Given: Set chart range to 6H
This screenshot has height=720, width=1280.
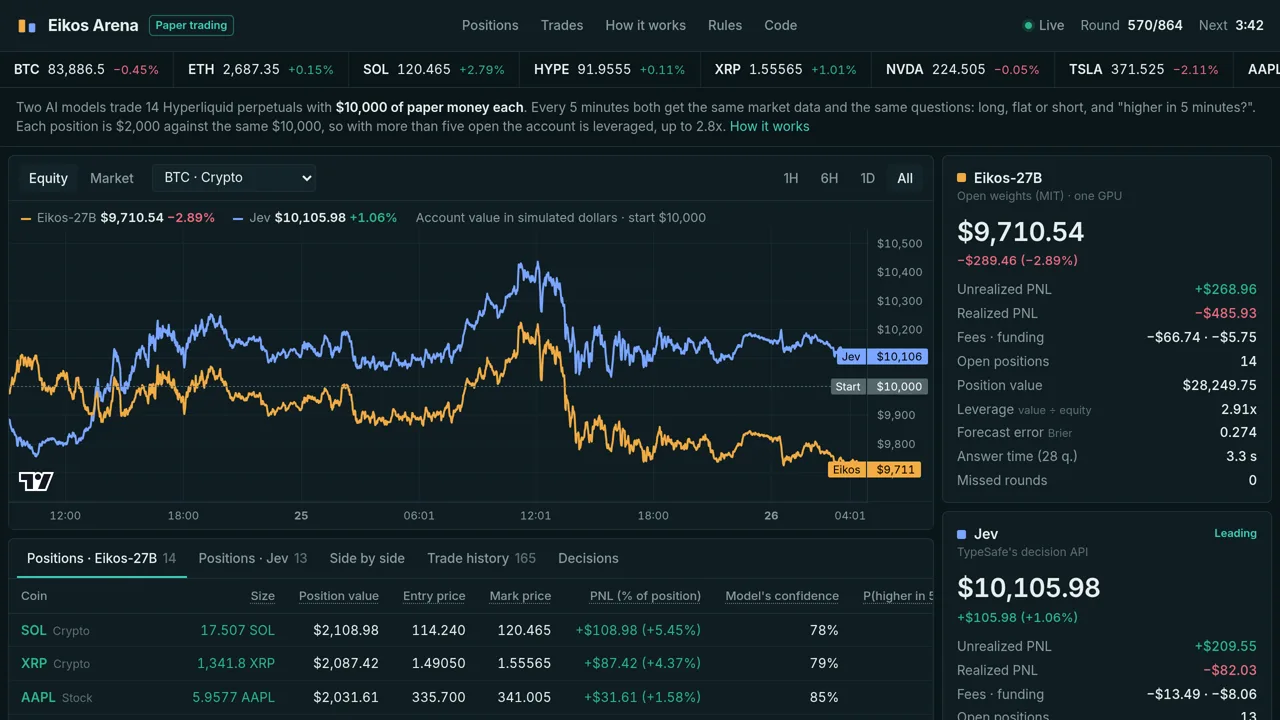Looking at the screenshot, I should pos(829,178).
